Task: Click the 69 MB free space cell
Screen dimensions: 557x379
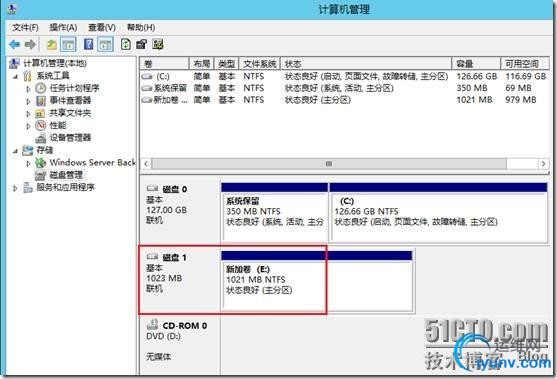Action: pyautogui.click(x=518, y=88)
